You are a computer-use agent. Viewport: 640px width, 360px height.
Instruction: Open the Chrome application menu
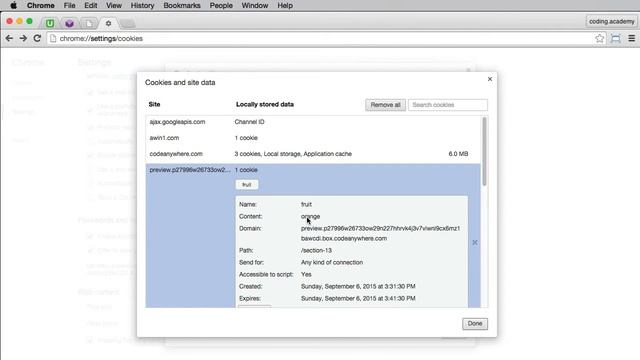pyautogui.click(x=40, y=5)
